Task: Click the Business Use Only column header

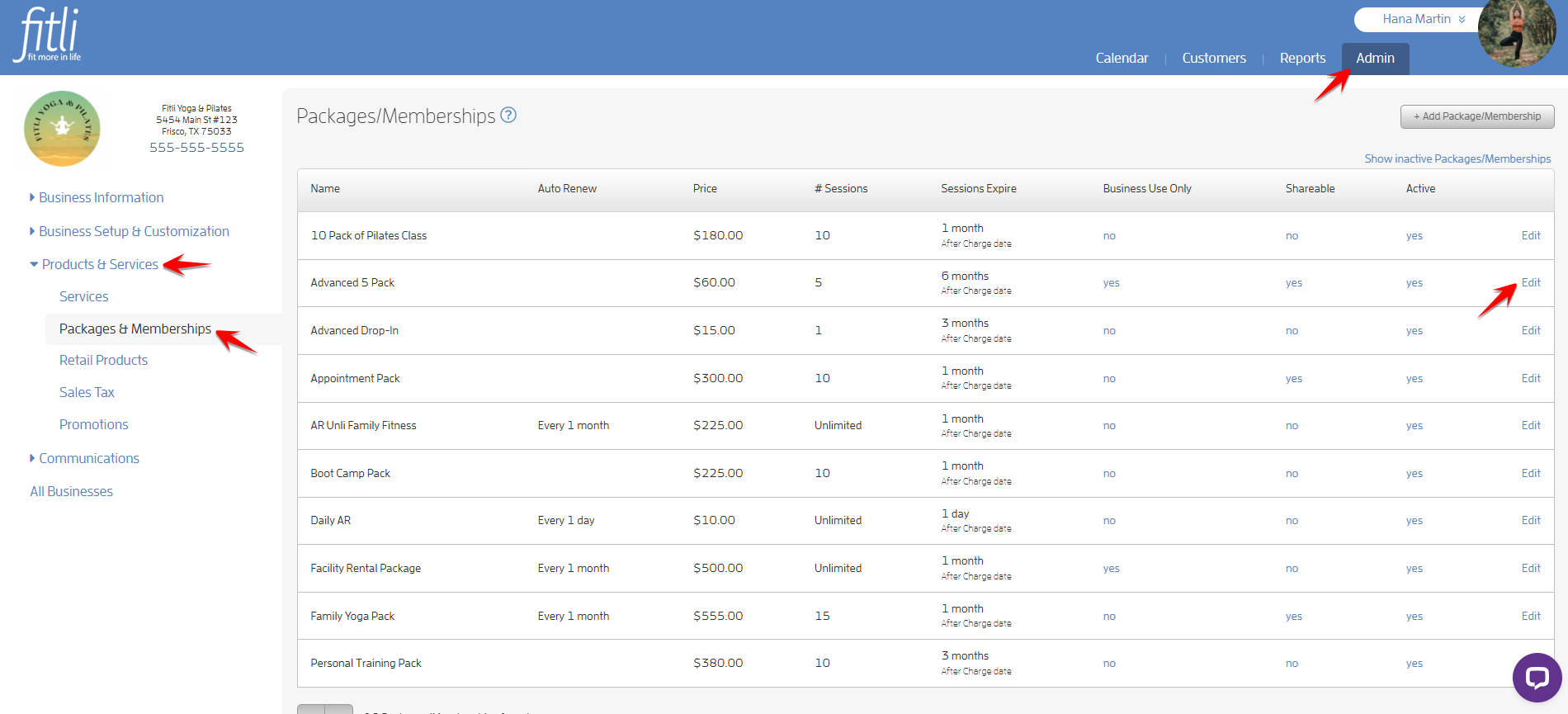Action: [x=1147, y=188]
